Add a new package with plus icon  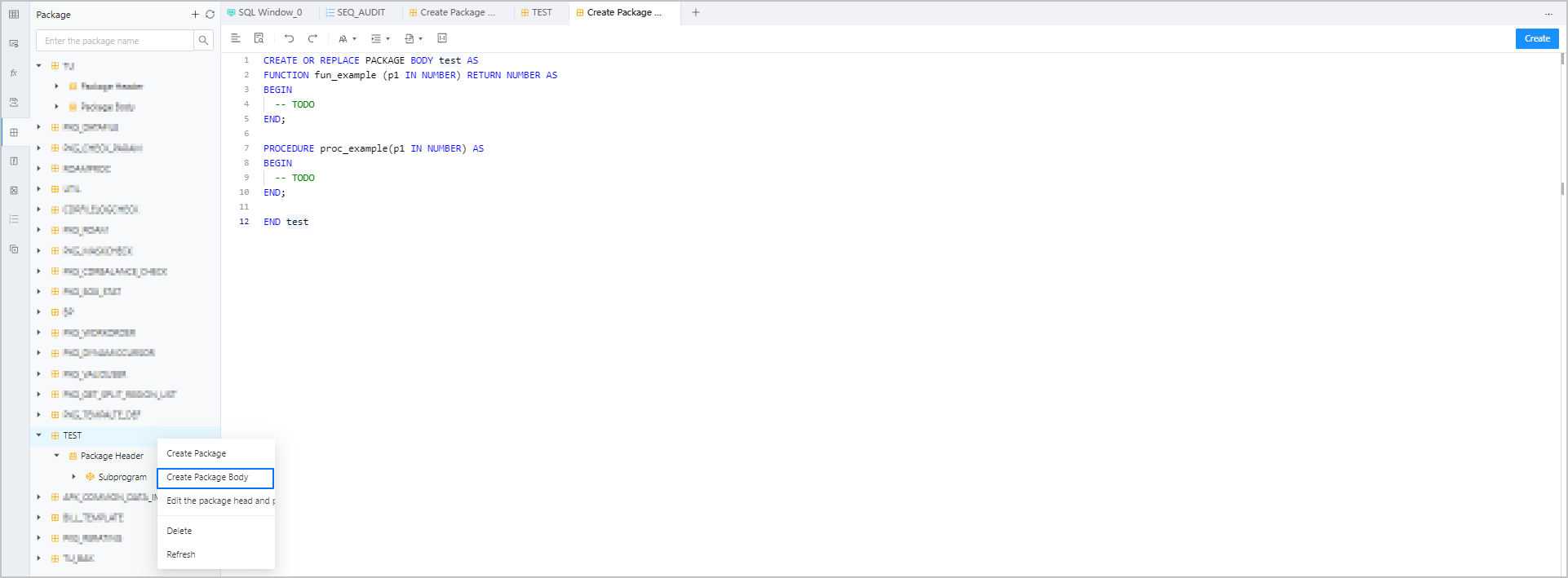[195, 15]
